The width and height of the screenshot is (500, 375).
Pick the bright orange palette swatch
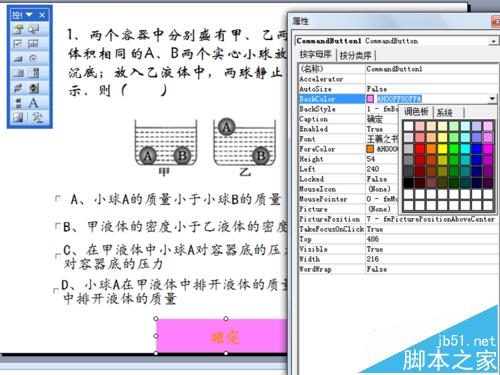click(x=431, y=149)
